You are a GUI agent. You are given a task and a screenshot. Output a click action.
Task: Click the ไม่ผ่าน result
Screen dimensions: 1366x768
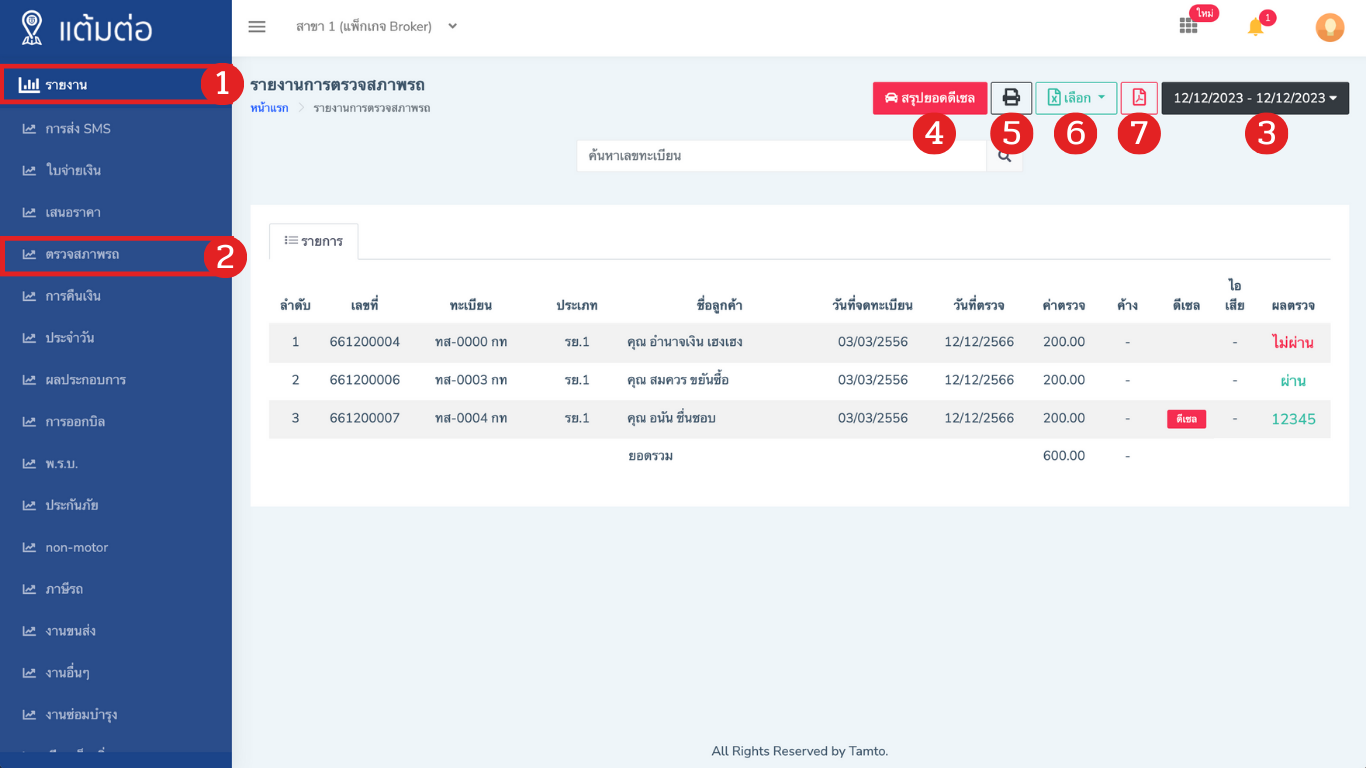(1293, 343)
